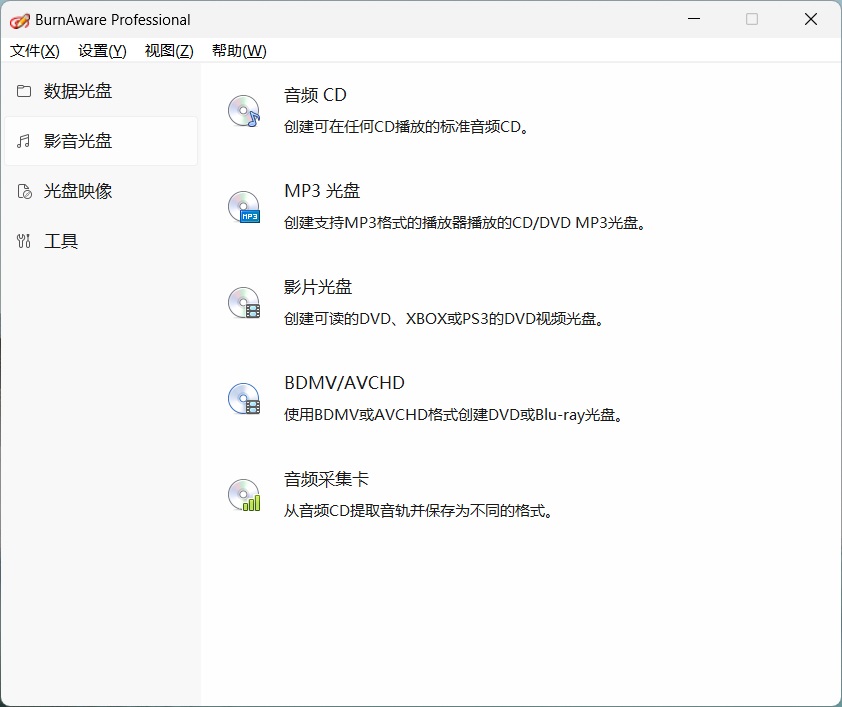Launch the MP3 光盘 project title
Image resolution: width=842 pixels, height=707 pixels.
coord(322,191)
